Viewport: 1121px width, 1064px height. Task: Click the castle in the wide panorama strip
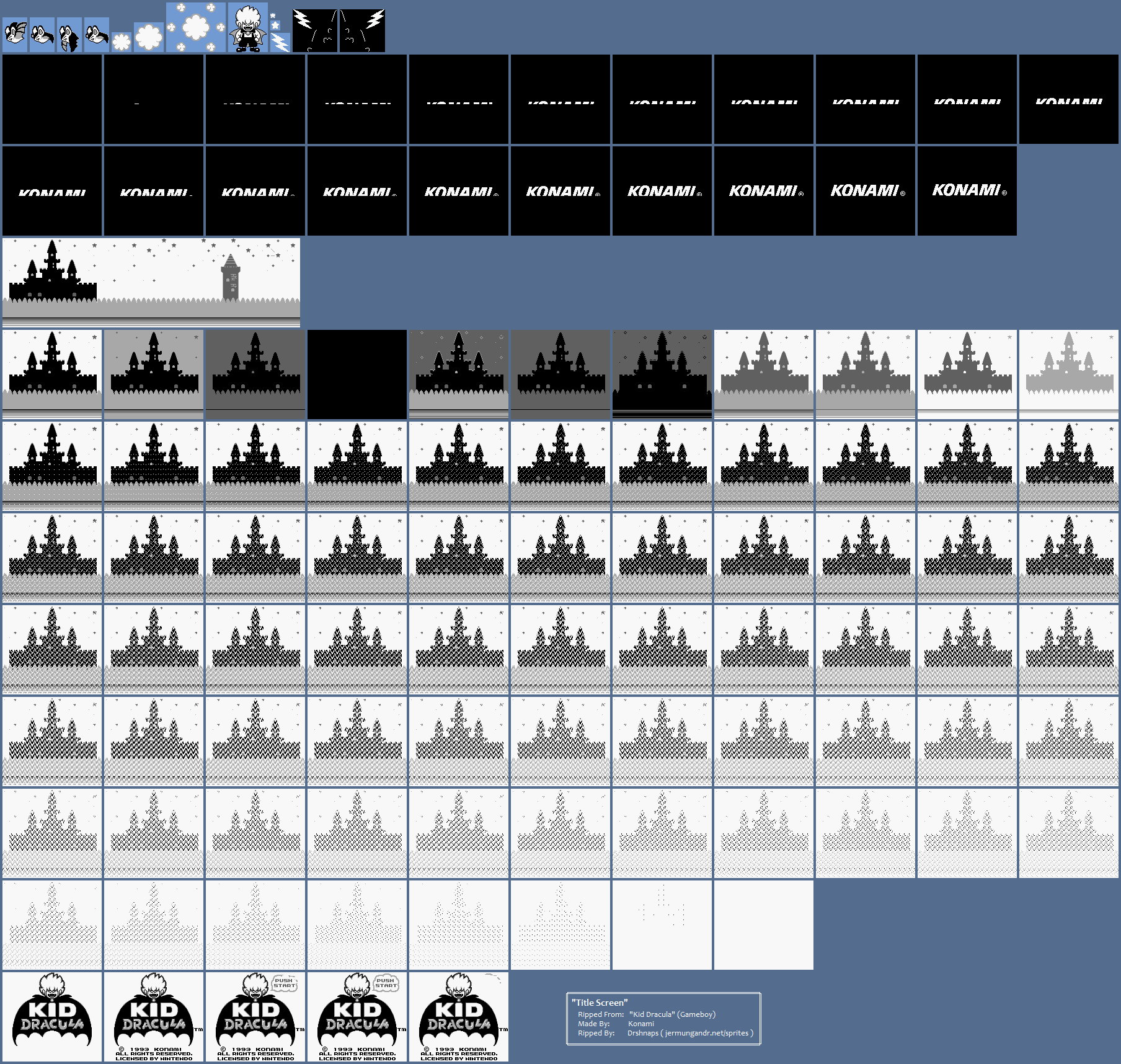(x=53, y=272)
